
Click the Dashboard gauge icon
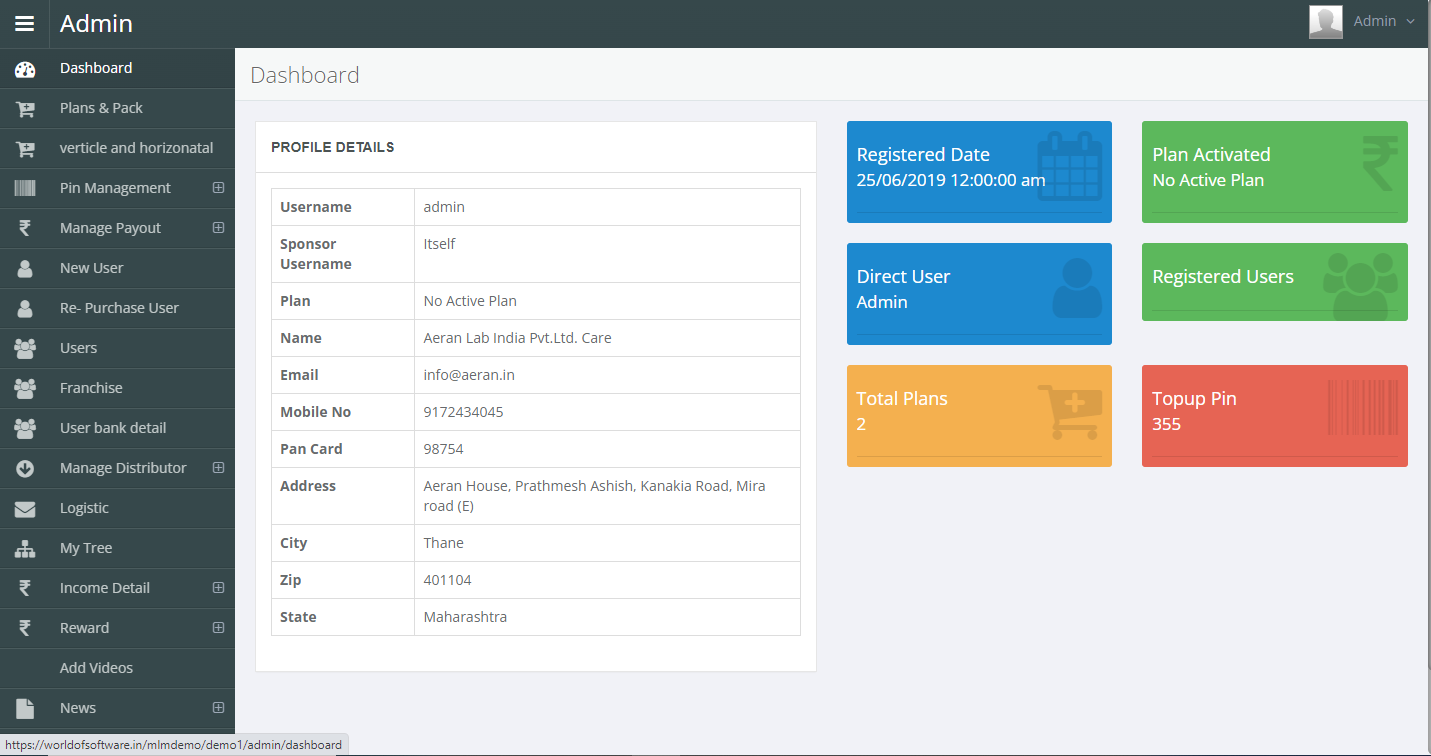click(25, 69)
